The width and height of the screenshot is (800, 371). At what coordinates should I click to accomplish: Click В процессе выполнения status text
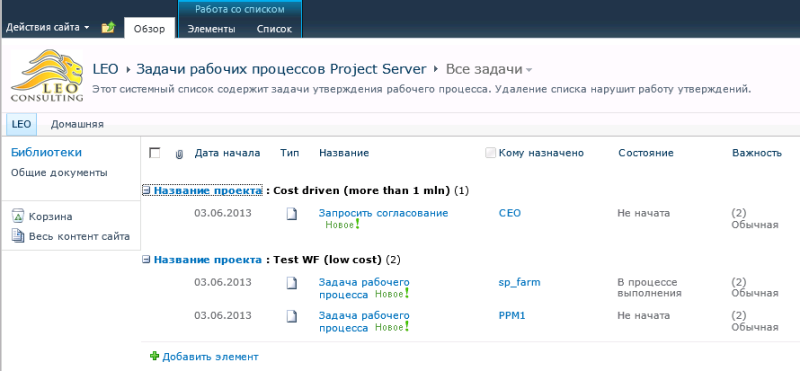click(649, 288)
